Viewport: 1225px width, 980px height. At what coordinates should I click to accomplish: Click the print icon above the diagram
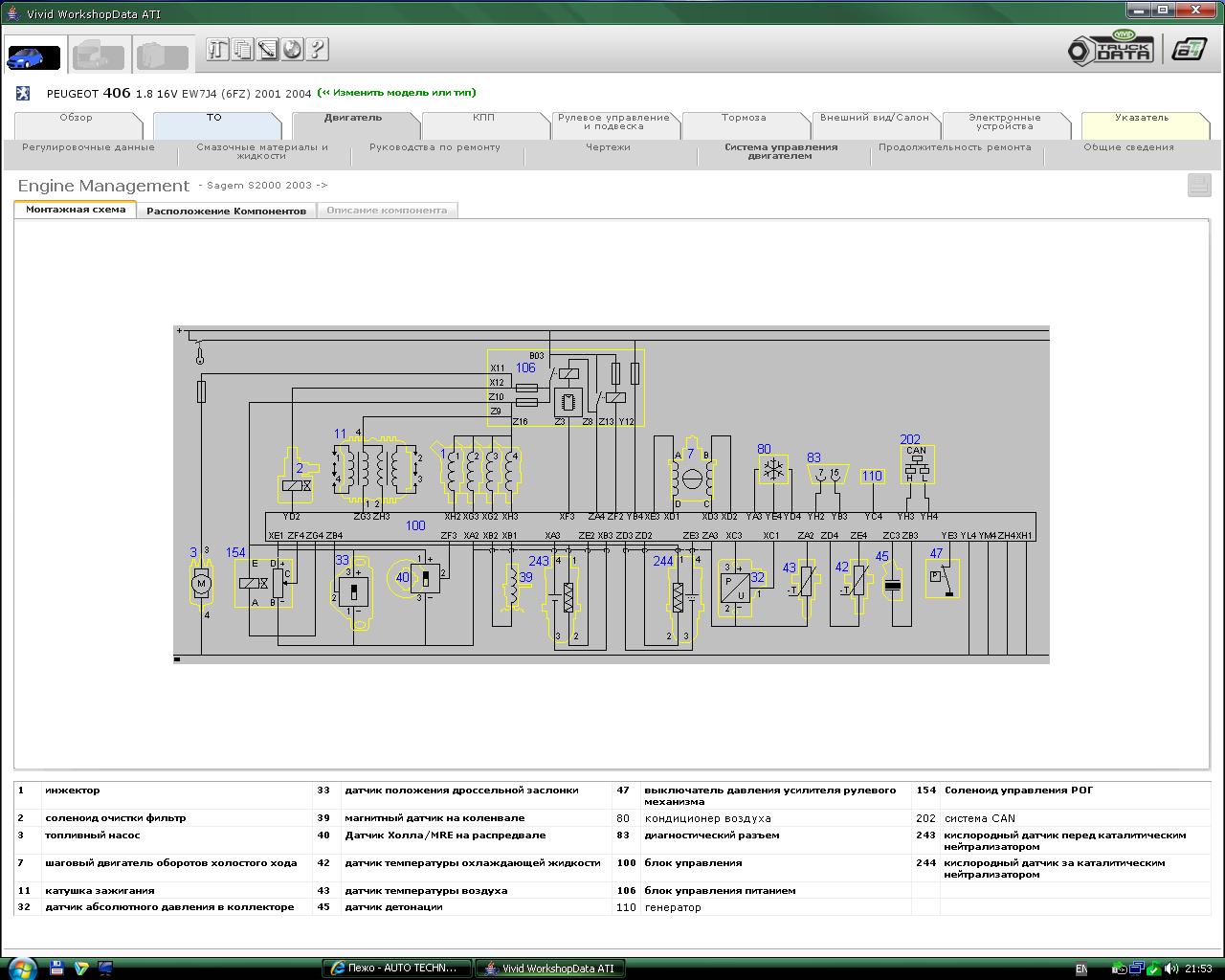1199,186
